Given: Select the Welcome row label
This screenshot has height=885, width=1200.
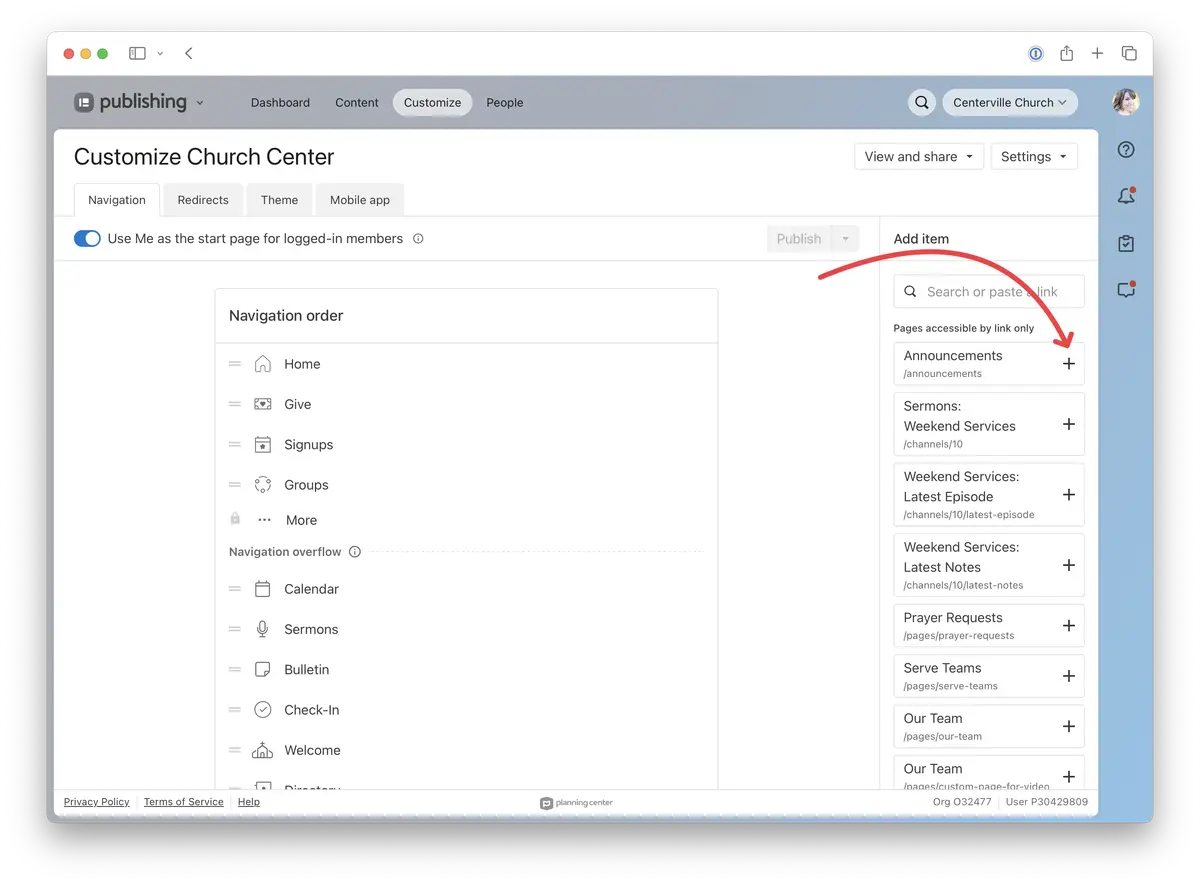Looking at the screenshot, I should coord(312,750).
